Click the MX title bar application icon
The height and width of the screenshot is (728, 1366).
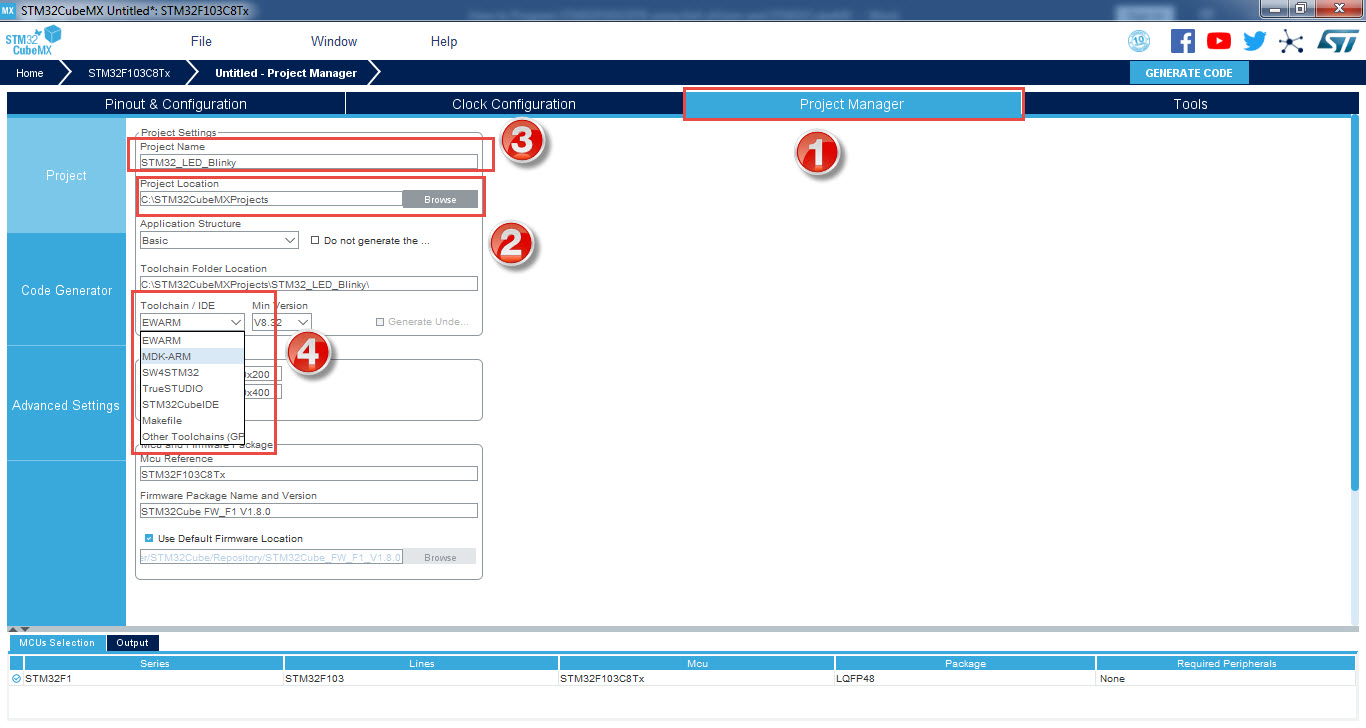click(9, 9)
